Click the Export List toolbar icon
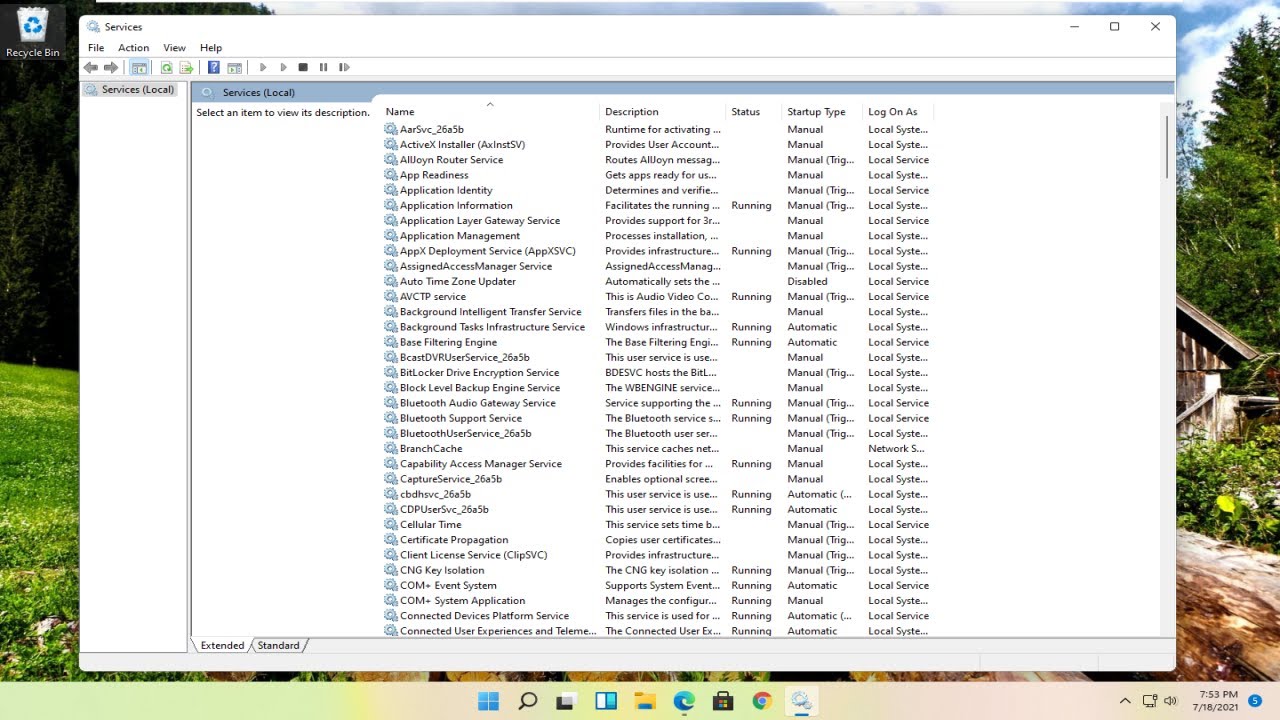The image size is (1280, 720). [186, 67]
